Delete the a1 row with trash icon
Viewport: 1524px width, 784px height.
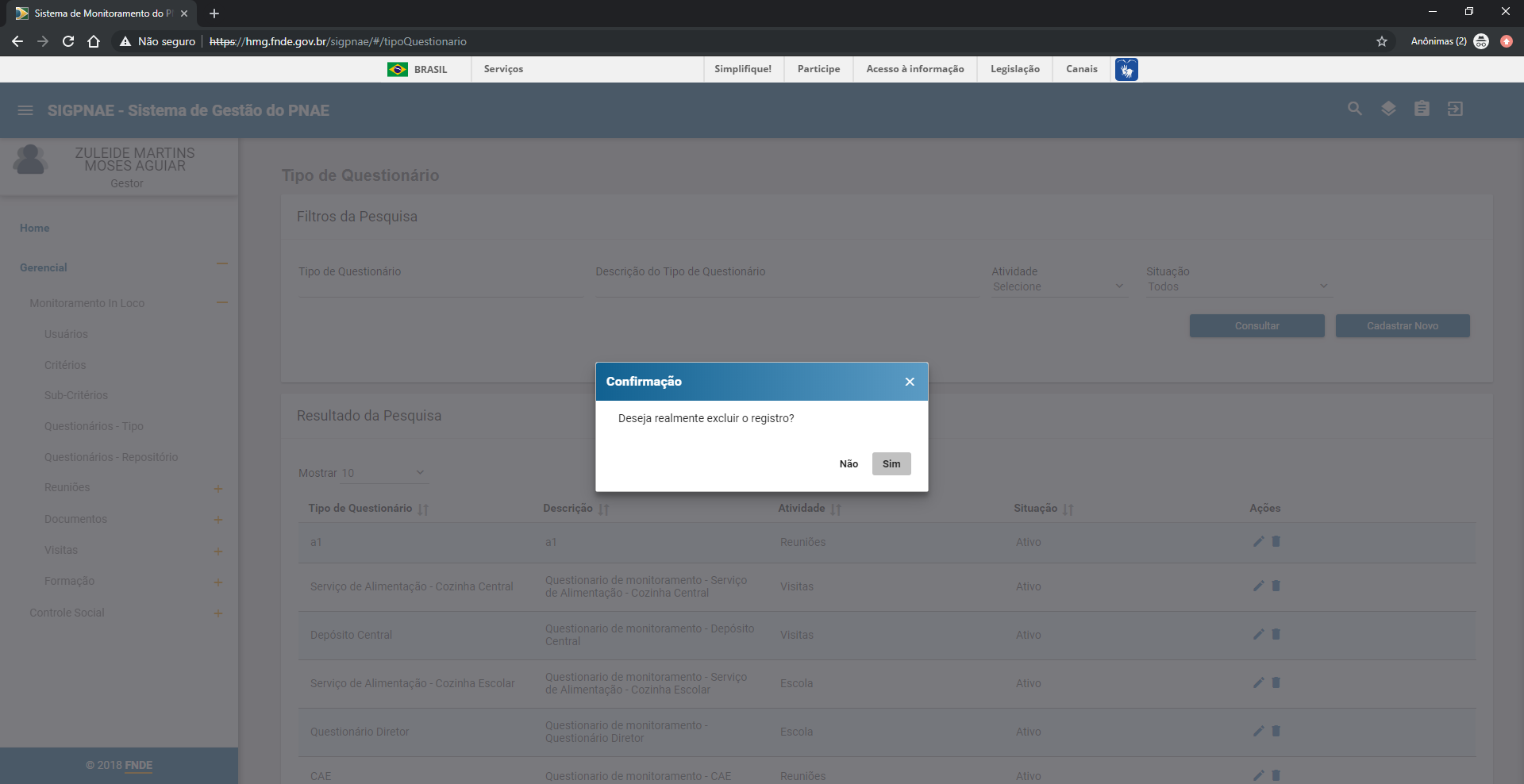click(1276, 541)
